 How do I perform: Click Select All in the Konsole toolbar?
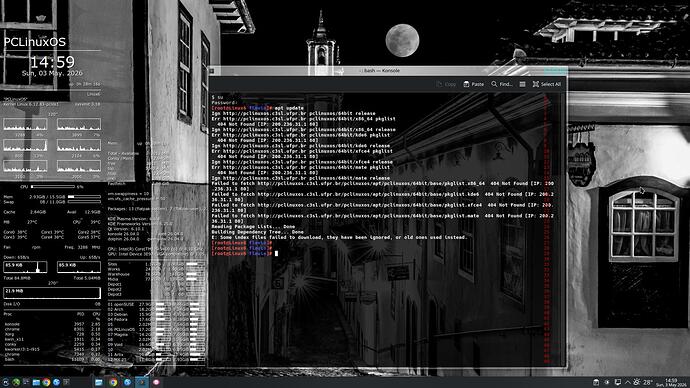click(547, 84)
